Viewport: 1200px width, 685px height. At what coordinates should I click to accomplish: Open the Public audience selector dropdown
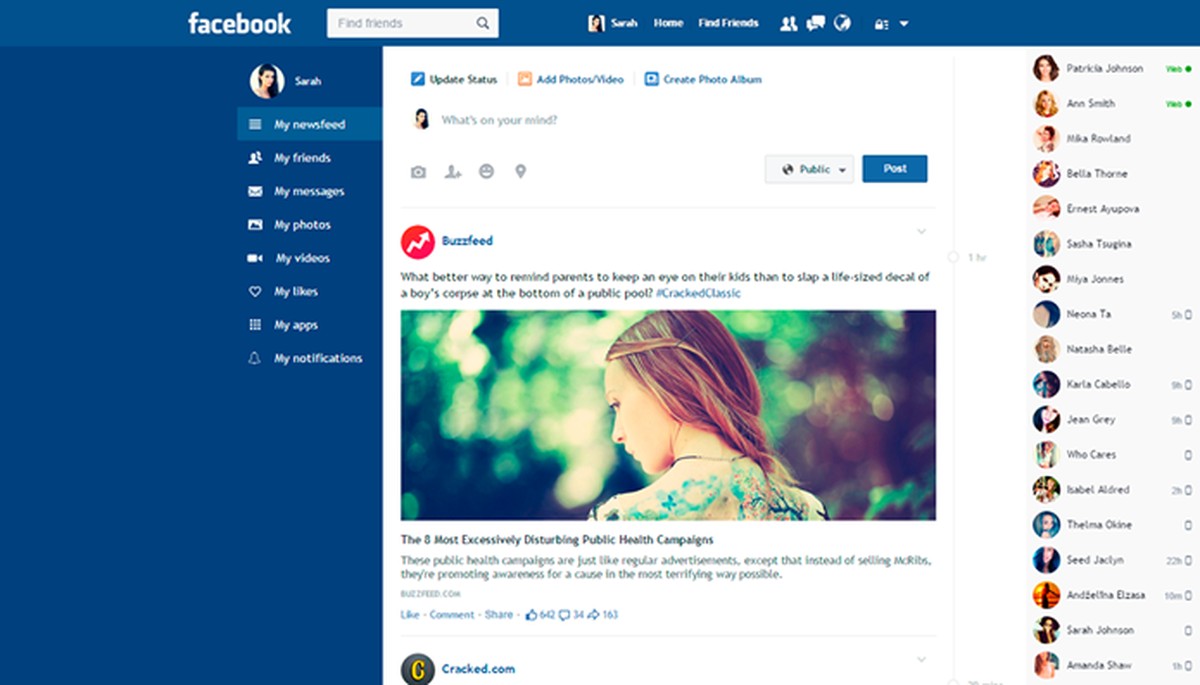(x=809, y=169)
